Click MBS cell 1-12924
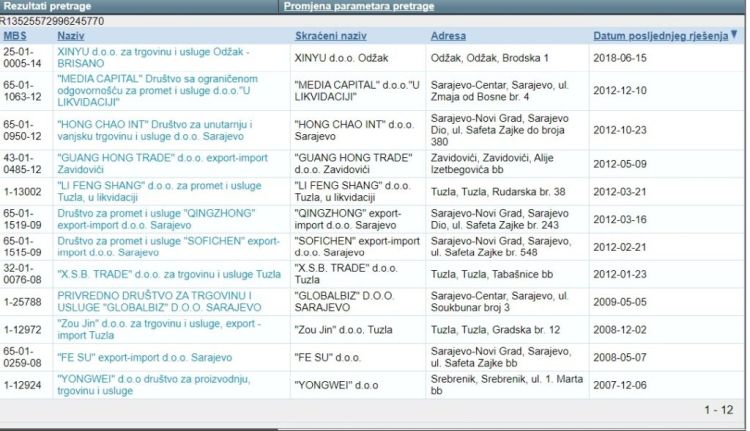Image resolution: width=750 pixels, height=431 pixels. pyautogui.click(x=22, y=386)
